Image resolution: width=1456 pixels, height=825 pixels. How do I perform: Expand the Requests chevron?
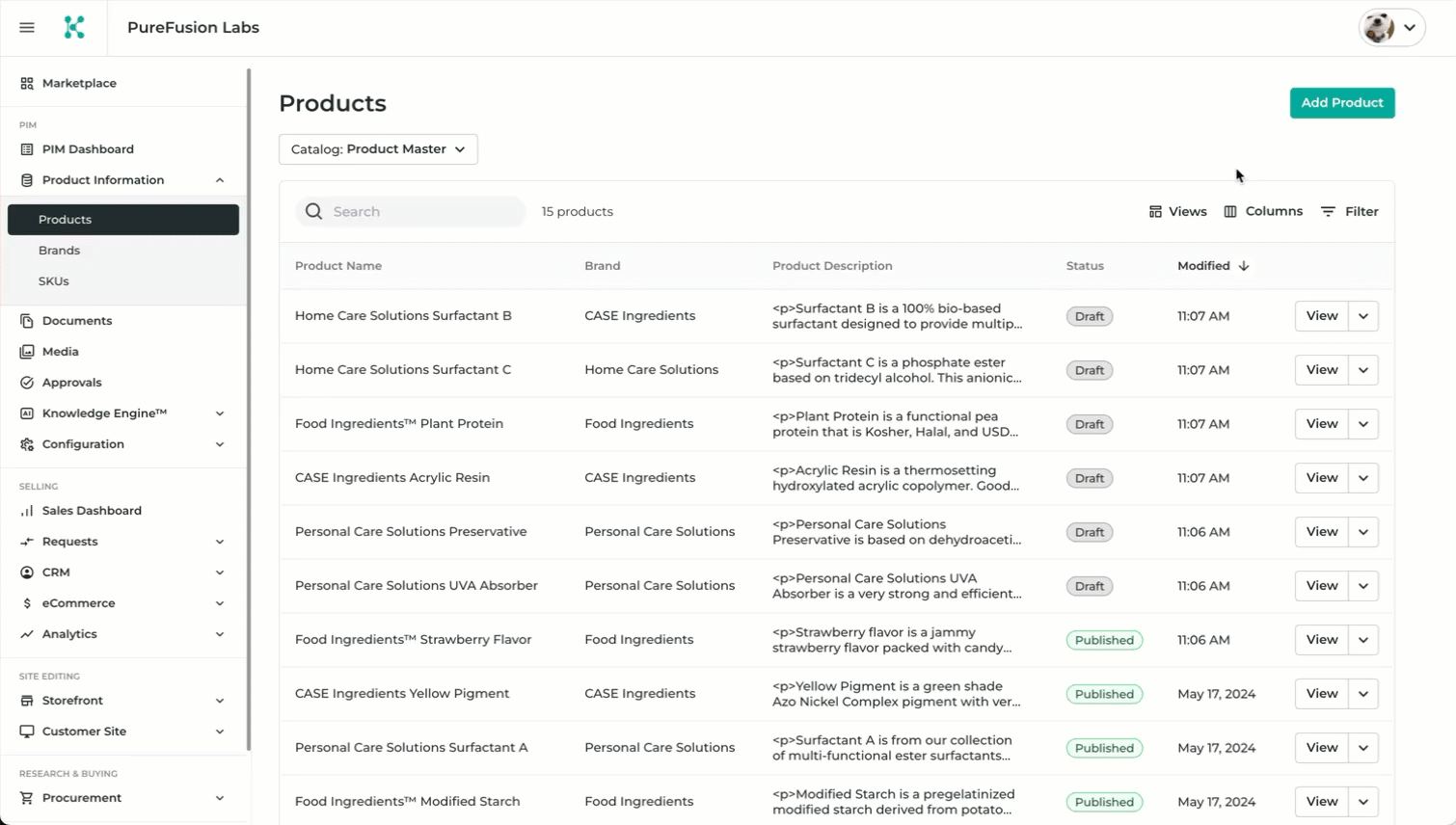pos(220,542)
